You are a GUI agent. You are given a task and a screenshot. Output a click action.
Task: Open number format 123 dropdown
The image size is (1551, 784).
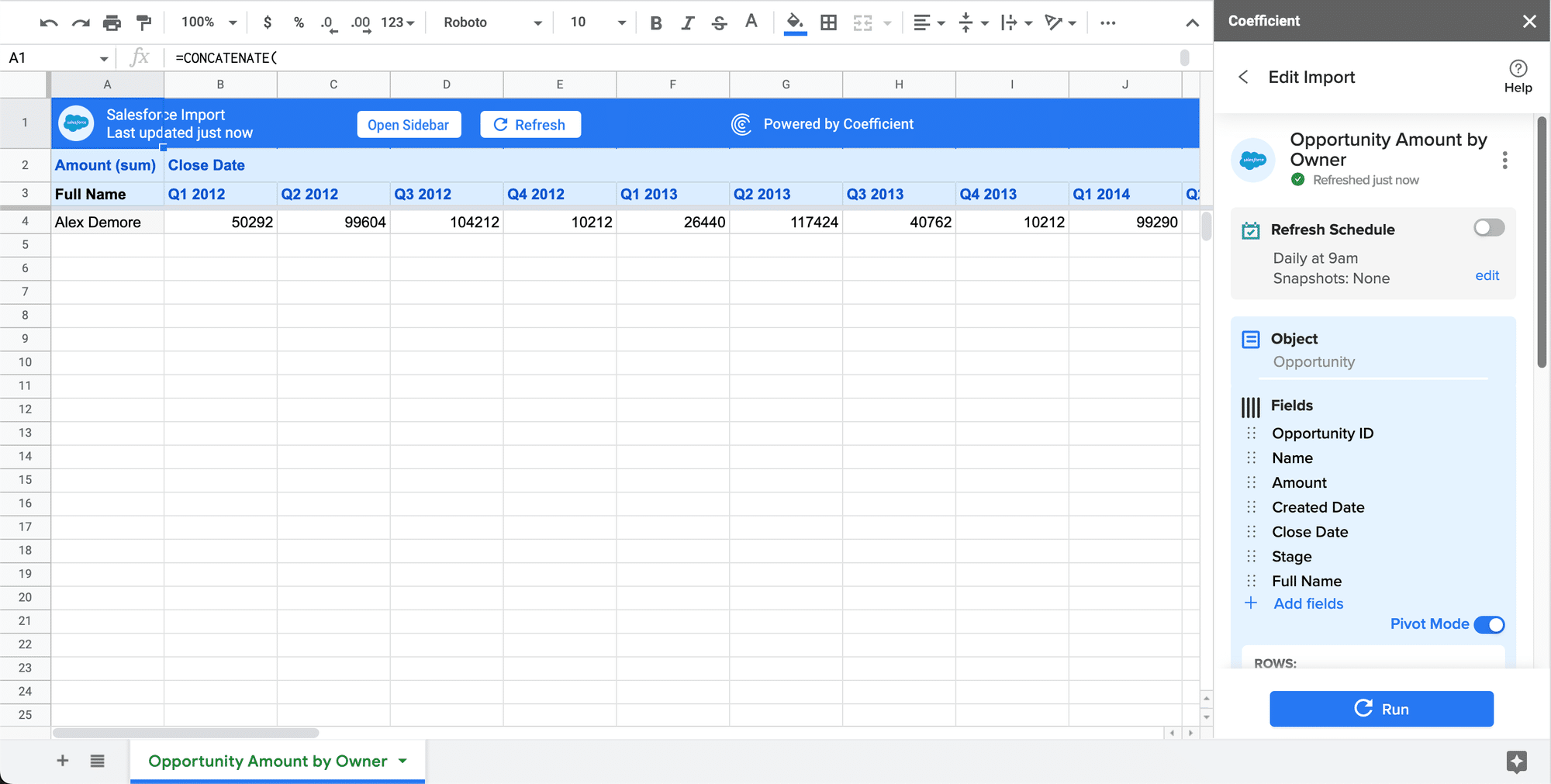[x=398, y=22]
